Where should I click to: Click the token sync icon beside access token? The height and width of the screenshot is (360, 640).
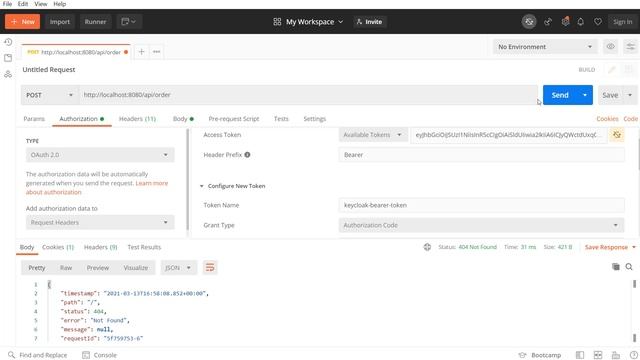[617, 135]
